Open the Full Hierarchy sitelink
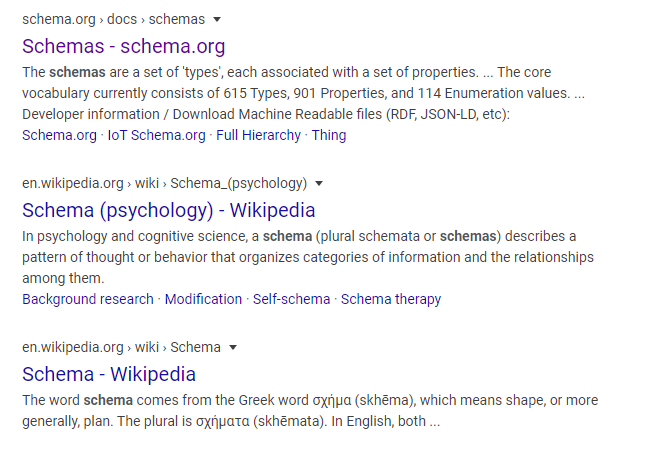This screenshot has width=645, height=451. click(x=258, y=135)
